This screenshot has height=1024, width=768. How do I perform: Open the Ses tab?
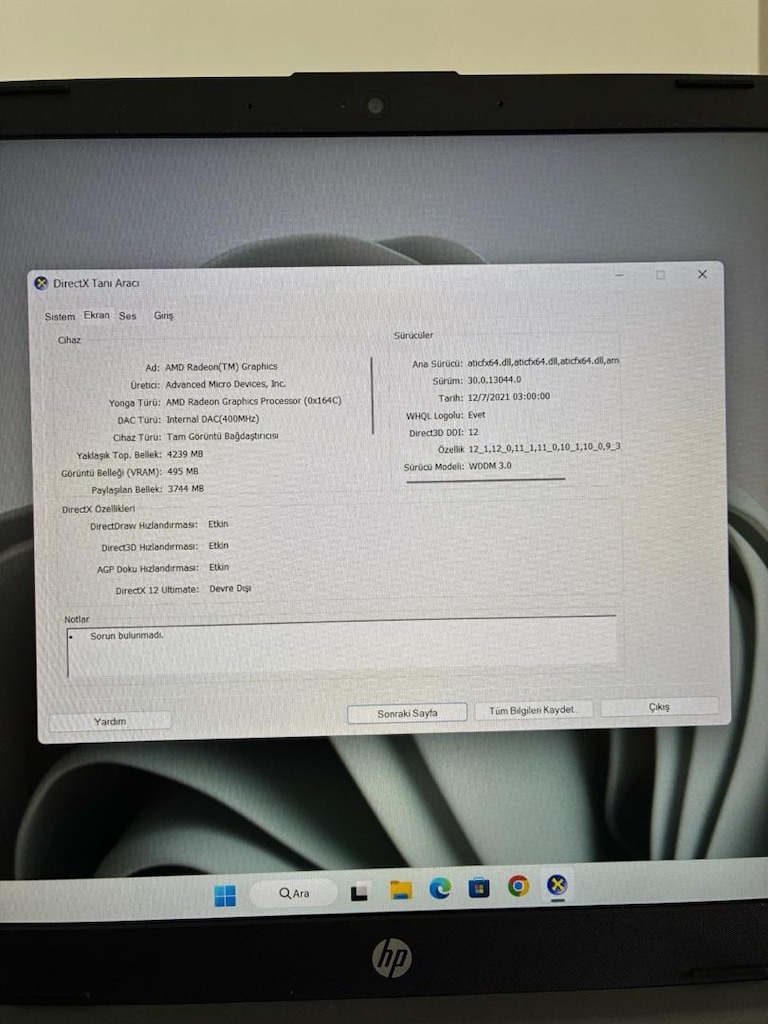pyautogui.click(x=127, y=316)
